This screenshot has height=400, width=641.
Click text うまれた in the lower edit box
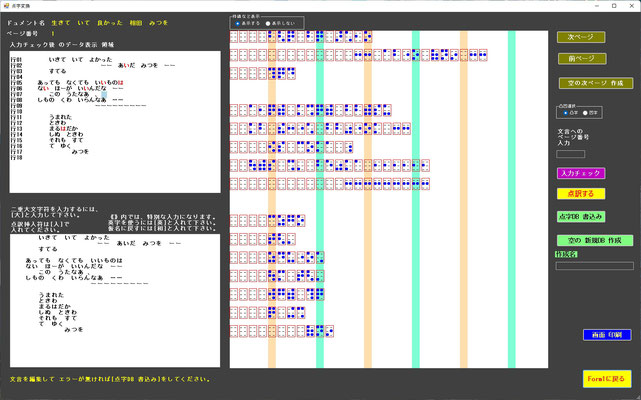point(51,295)
